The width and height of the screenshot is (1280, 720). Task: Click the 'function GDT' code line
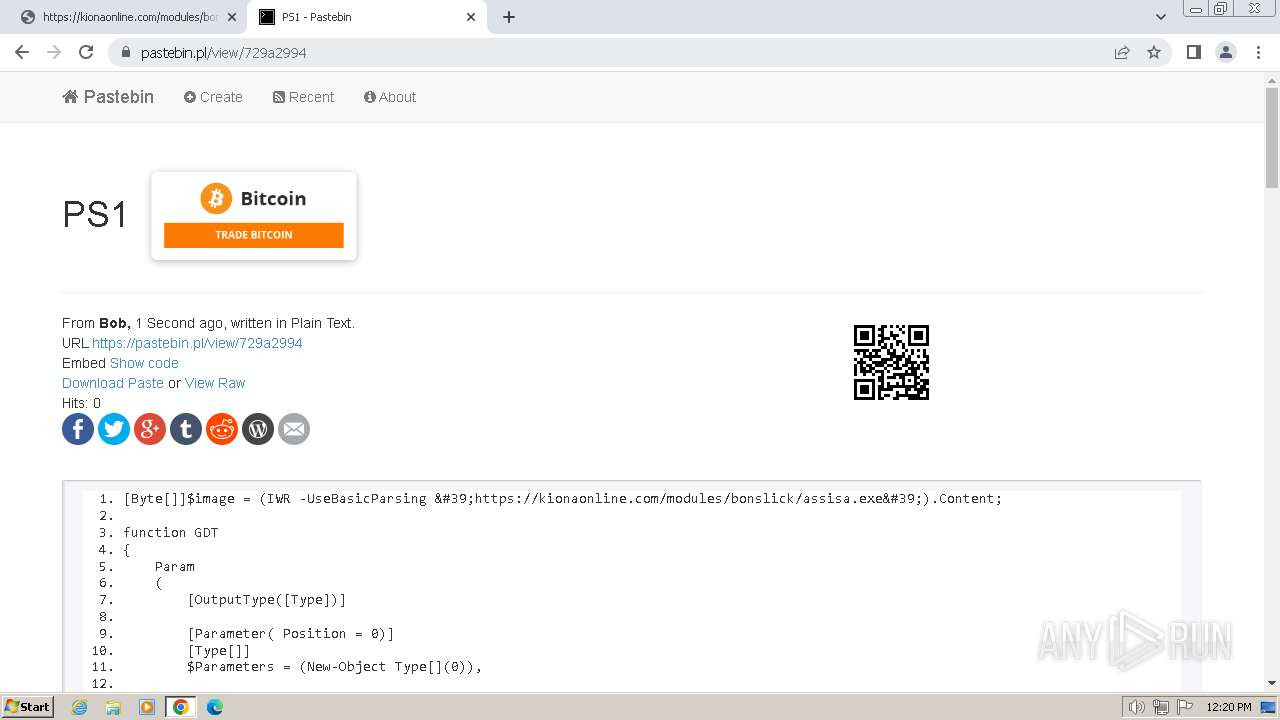[x=171, y=532]
